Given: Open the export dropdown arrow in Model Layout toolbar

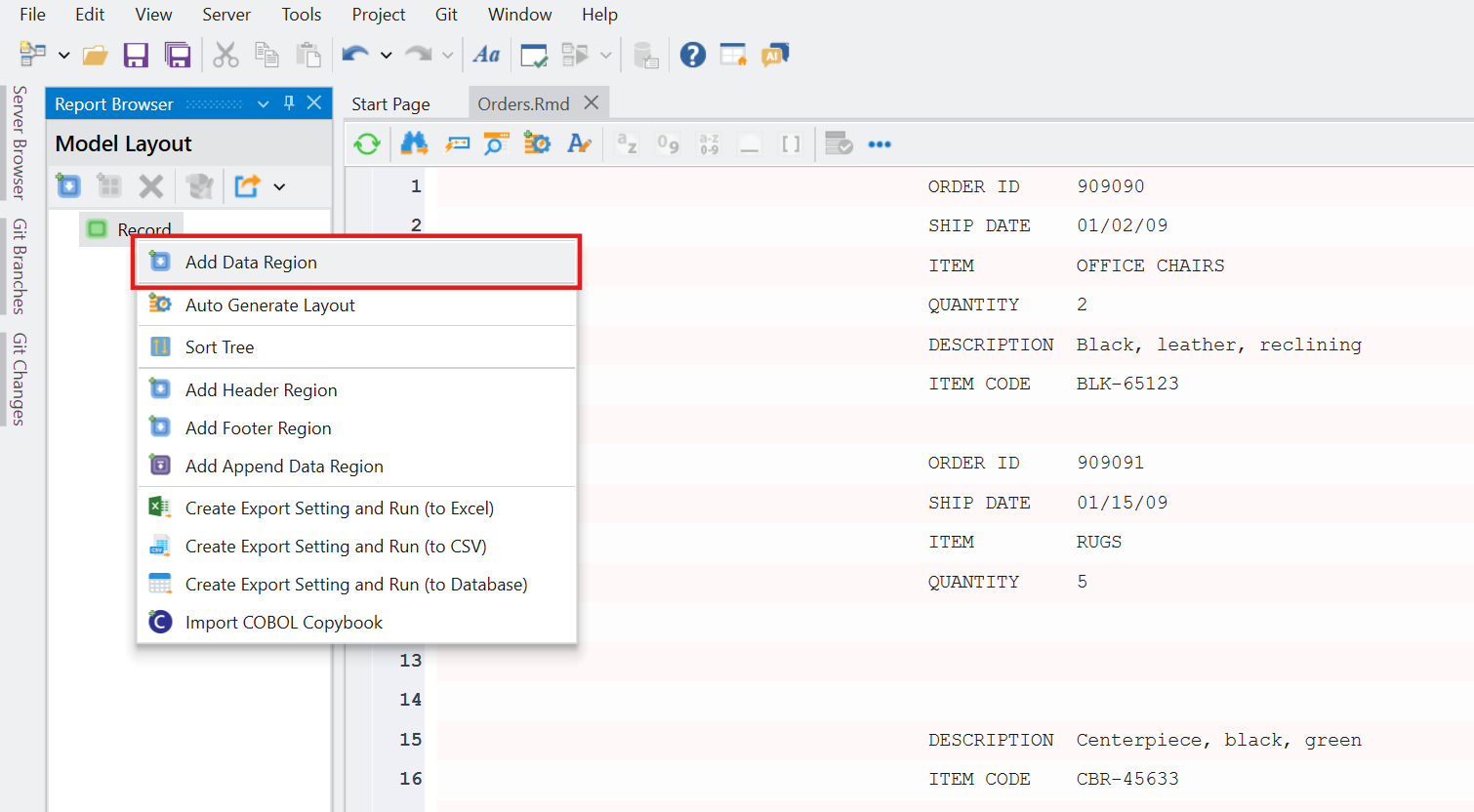Looking at the screenshot, I should point(279,186).
